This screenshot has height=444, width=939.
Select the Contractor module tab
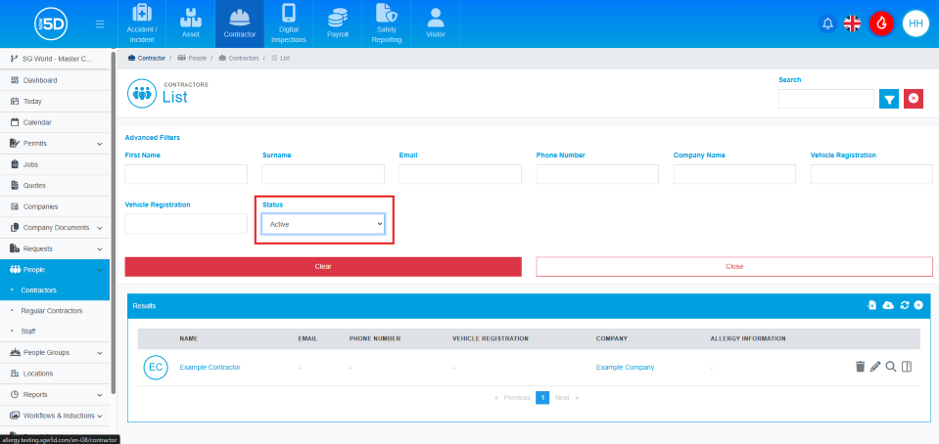(240, 24)
